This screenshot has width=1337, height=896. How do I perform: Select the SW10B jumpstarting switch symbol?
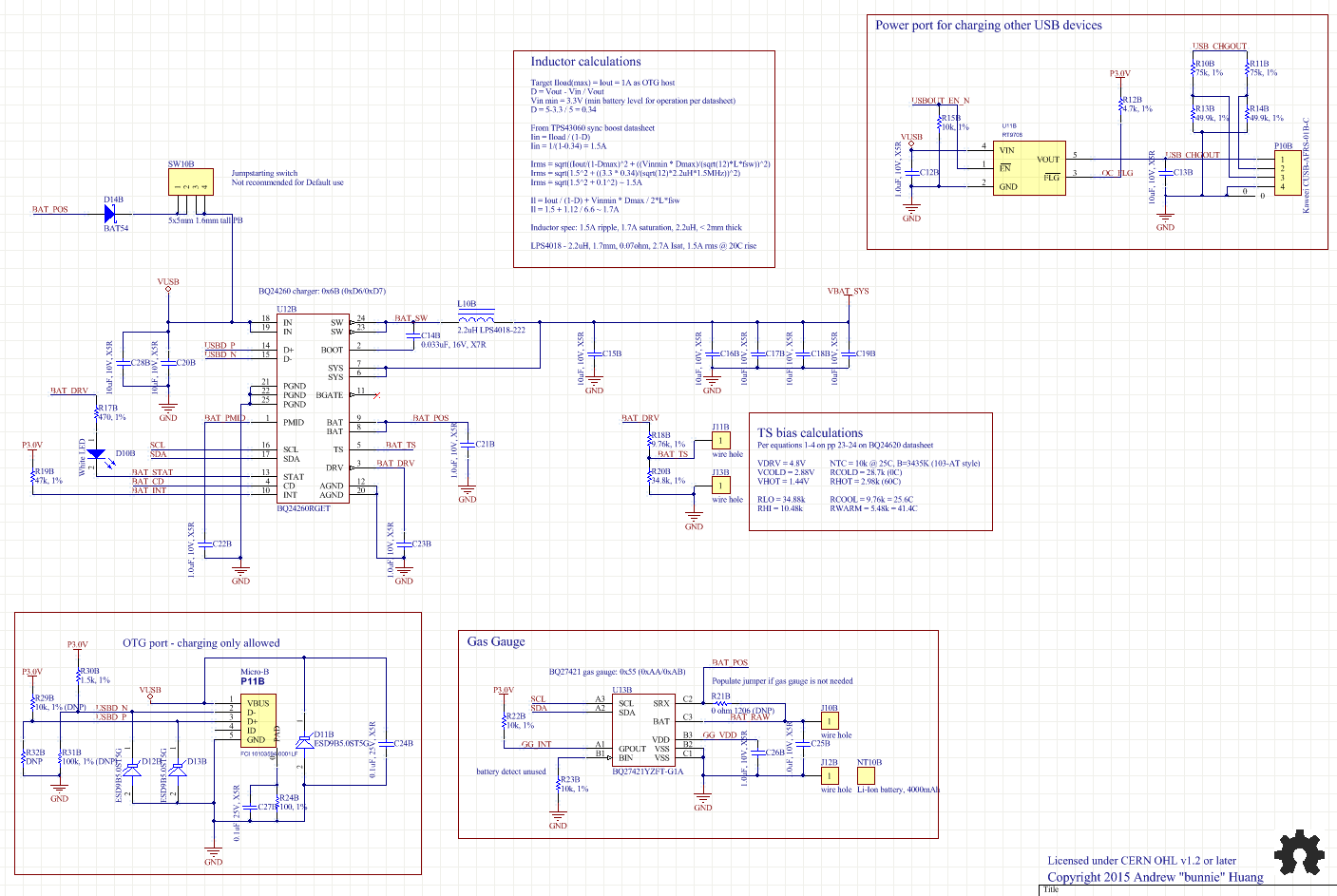coord(190,182)
